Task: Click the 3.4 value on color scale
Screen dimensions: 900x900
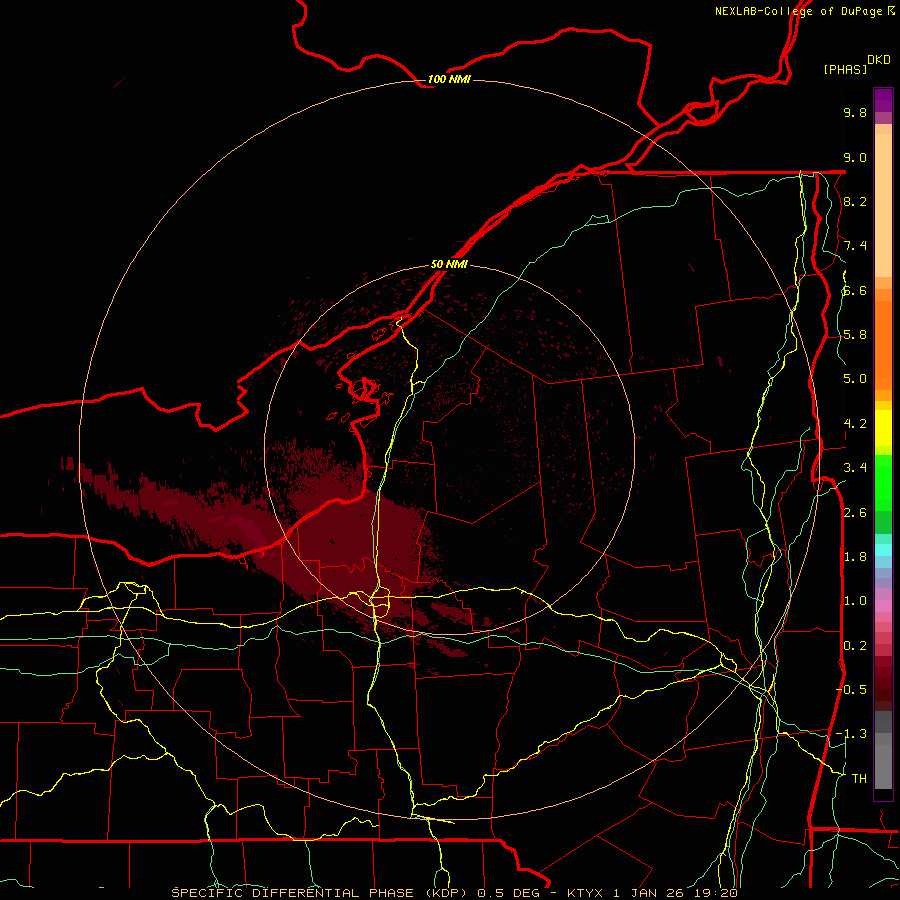Action: point(855,468)
